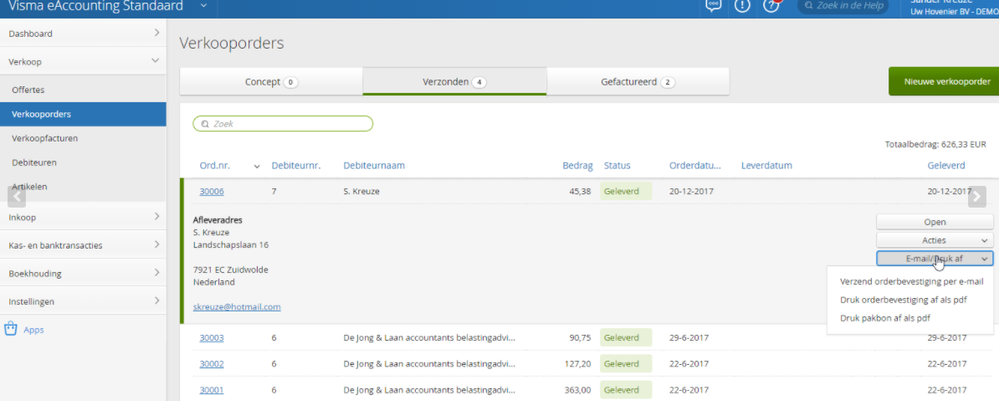Sort by Leverdatum column header
This screenshot has height=401, width=999.
click(766, 166)
